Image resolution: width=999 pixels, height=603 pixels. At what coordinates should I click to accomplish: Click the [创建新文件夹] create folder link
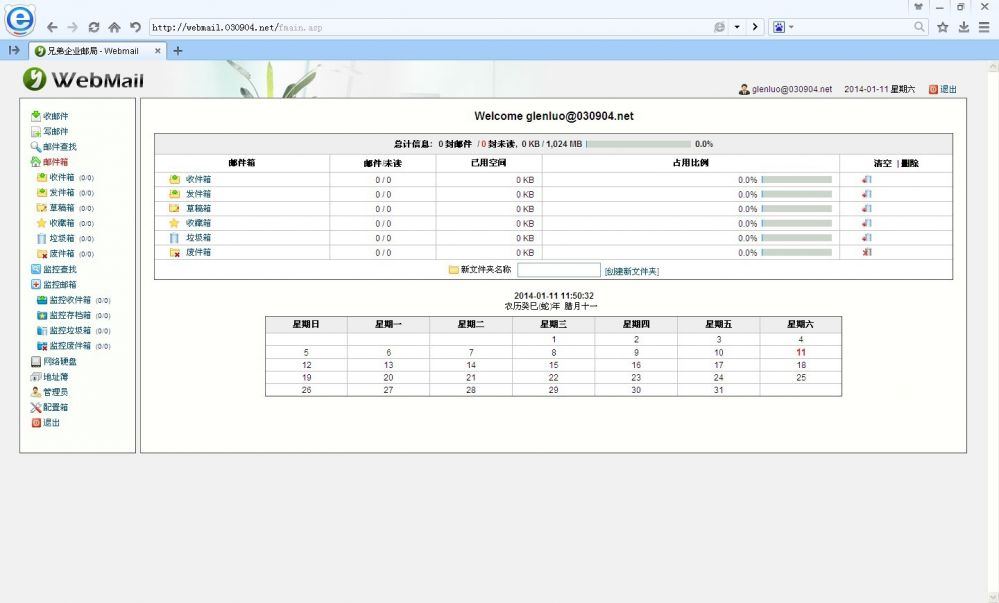pyautogui.click(x=632, y=271)
